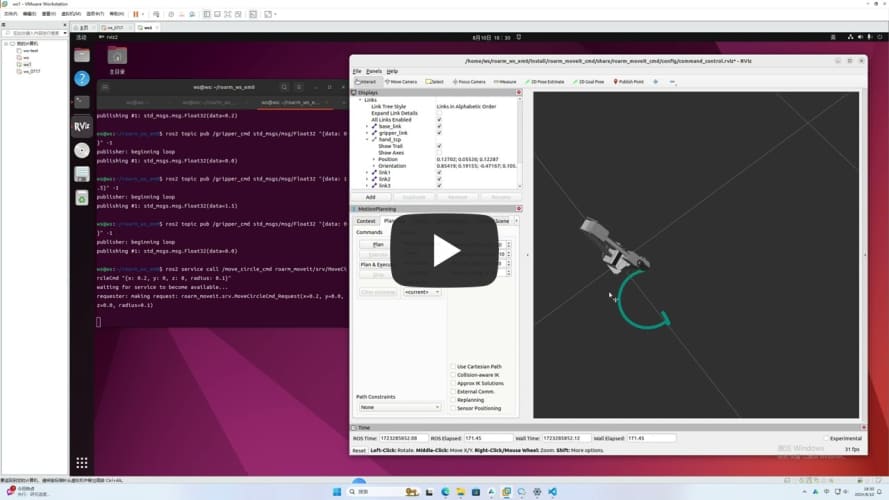Click the Windows Start button on taskbar
Viewport: 889px width, 500px height.
click(337, 491)
